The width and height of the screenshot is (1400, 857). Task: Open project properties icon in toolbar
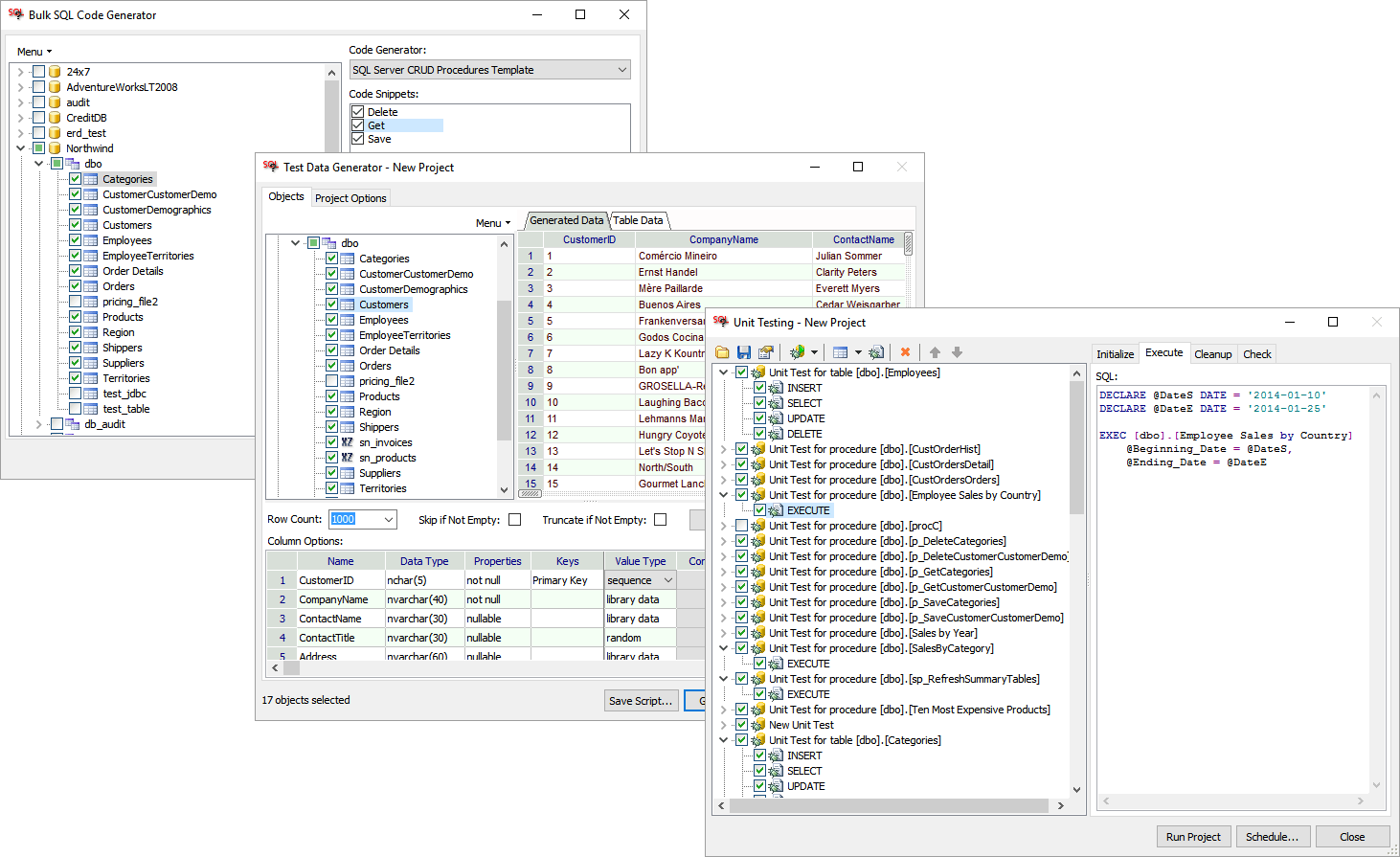tap(766, 352)
